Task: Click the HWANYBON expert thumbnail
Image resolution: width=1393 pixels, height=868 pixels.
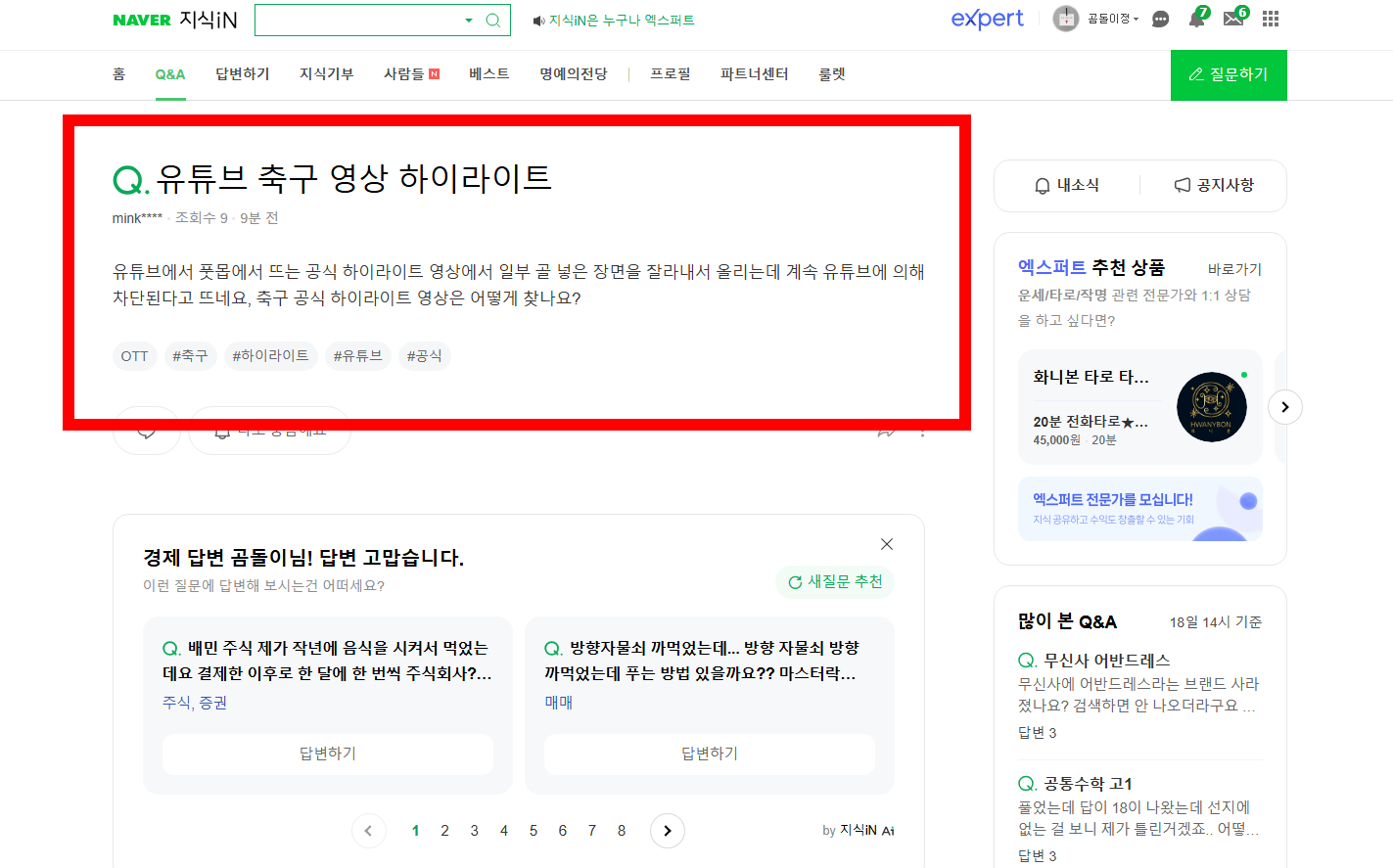Action: (x=1212, y=407)
